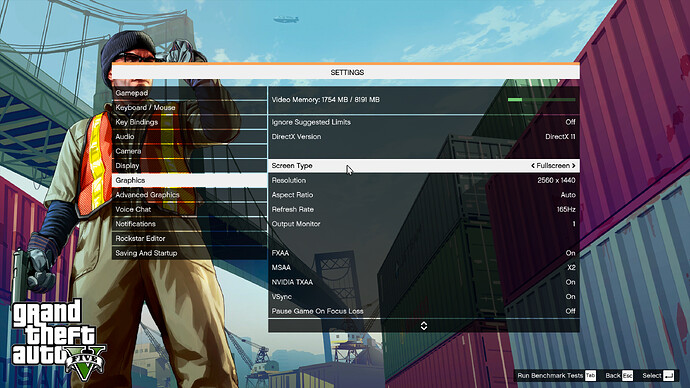Click the scroll arrows icon below the settings list
This screenshot has width=690, height=388.
click(x=424, y=326)
